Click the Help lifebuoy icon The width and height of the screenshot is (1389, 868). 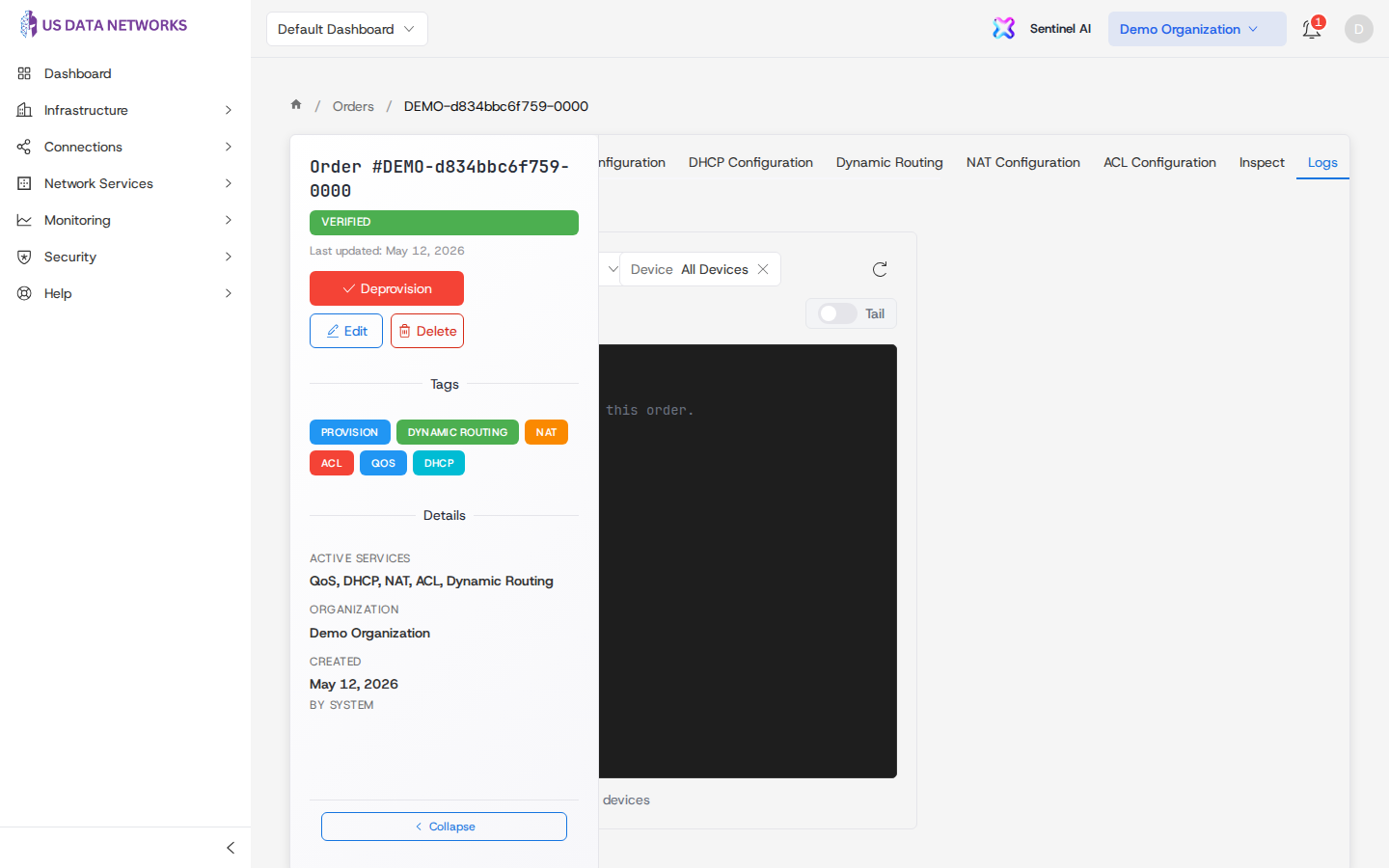point(24,293)
